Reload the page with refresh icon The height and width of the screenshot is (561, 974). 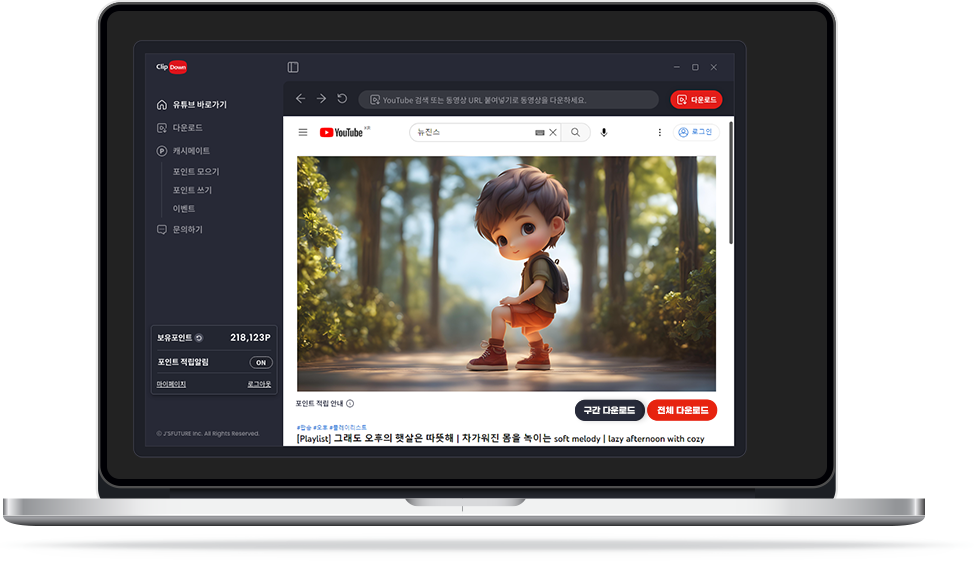coord(342,99)
